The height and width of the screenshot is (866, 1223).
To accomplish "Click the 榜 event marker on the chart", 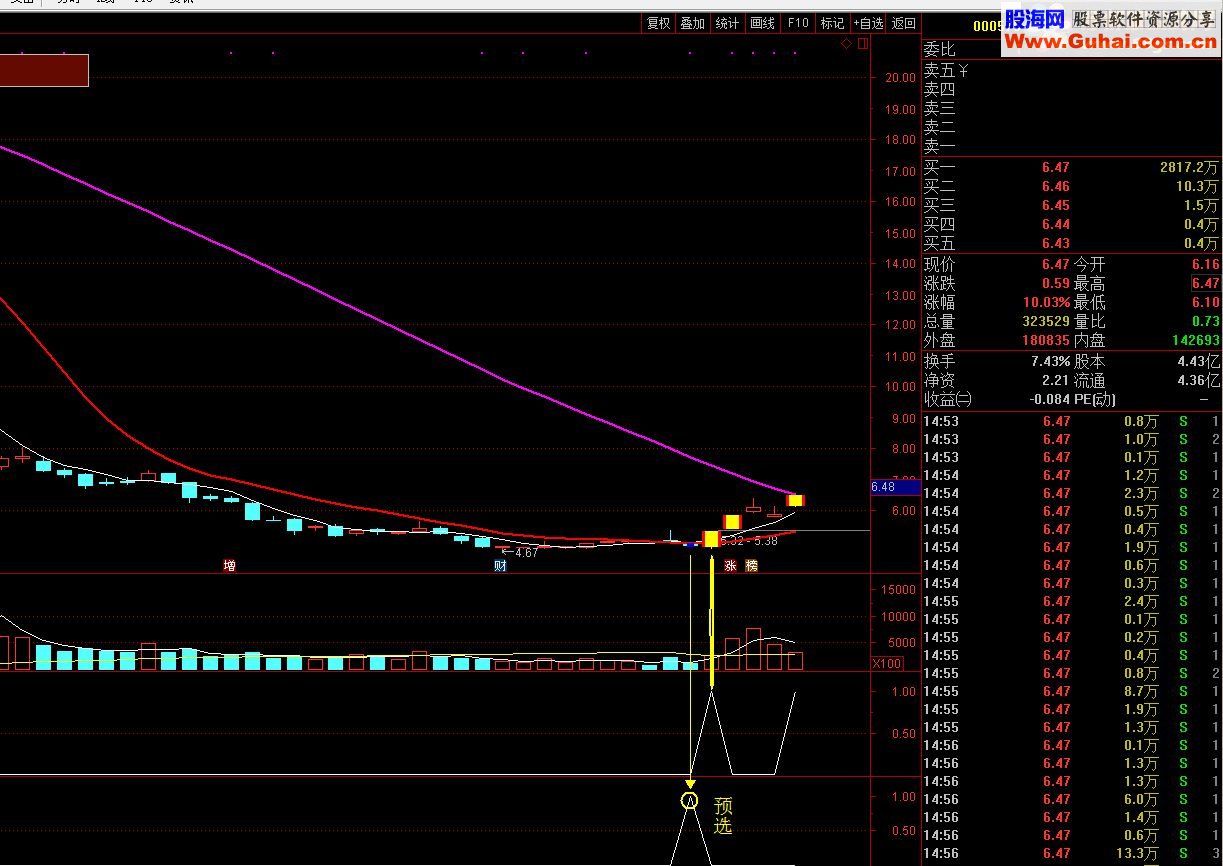I will 752,566.
